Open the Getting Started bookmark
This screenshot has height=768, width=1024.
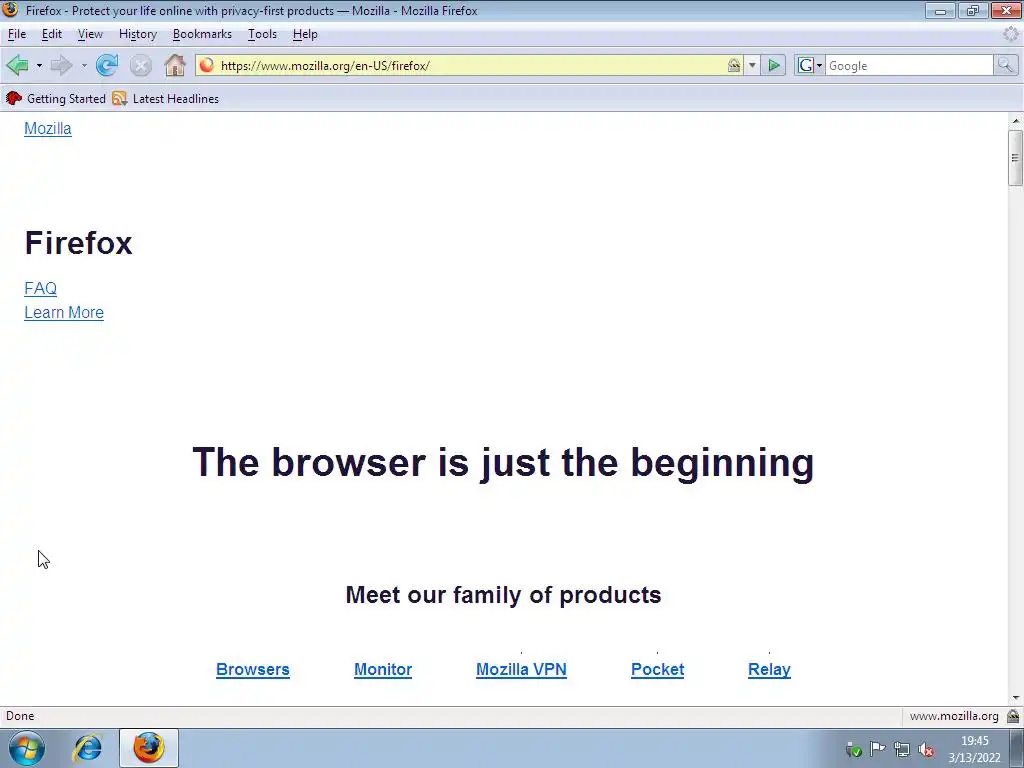point(56,99)
